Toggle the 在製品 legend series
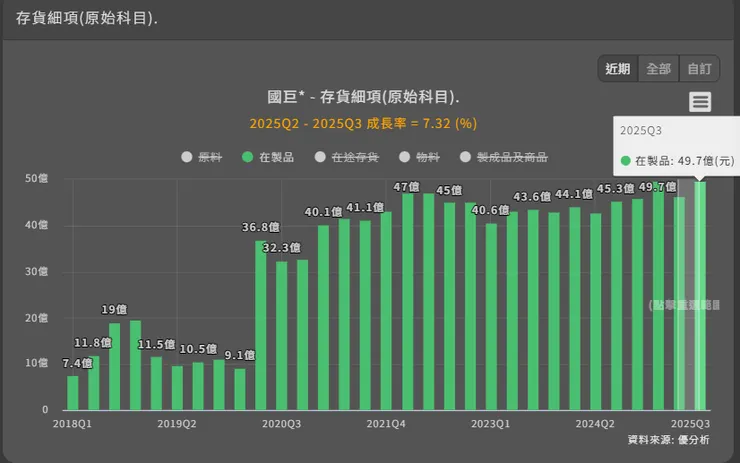 tap(268, 157)
